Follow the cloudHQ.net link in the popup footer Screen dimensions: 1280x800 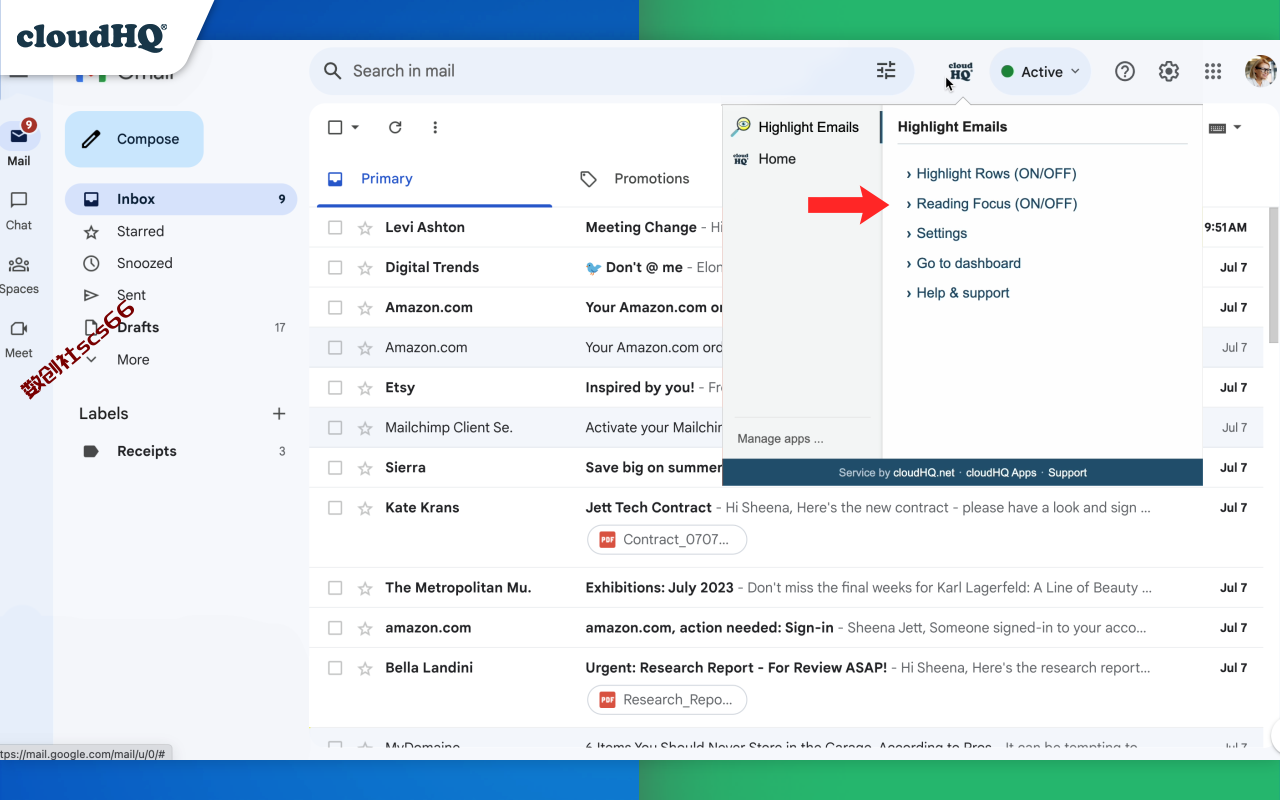coord(924,472)
